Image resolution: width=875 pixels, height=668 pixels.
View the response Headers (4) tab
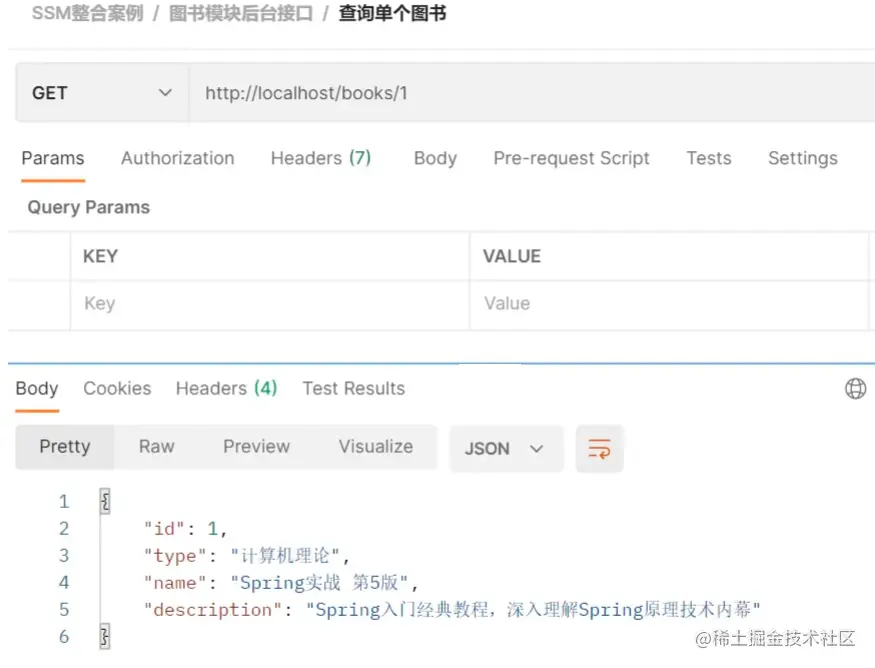click(226, 388)
